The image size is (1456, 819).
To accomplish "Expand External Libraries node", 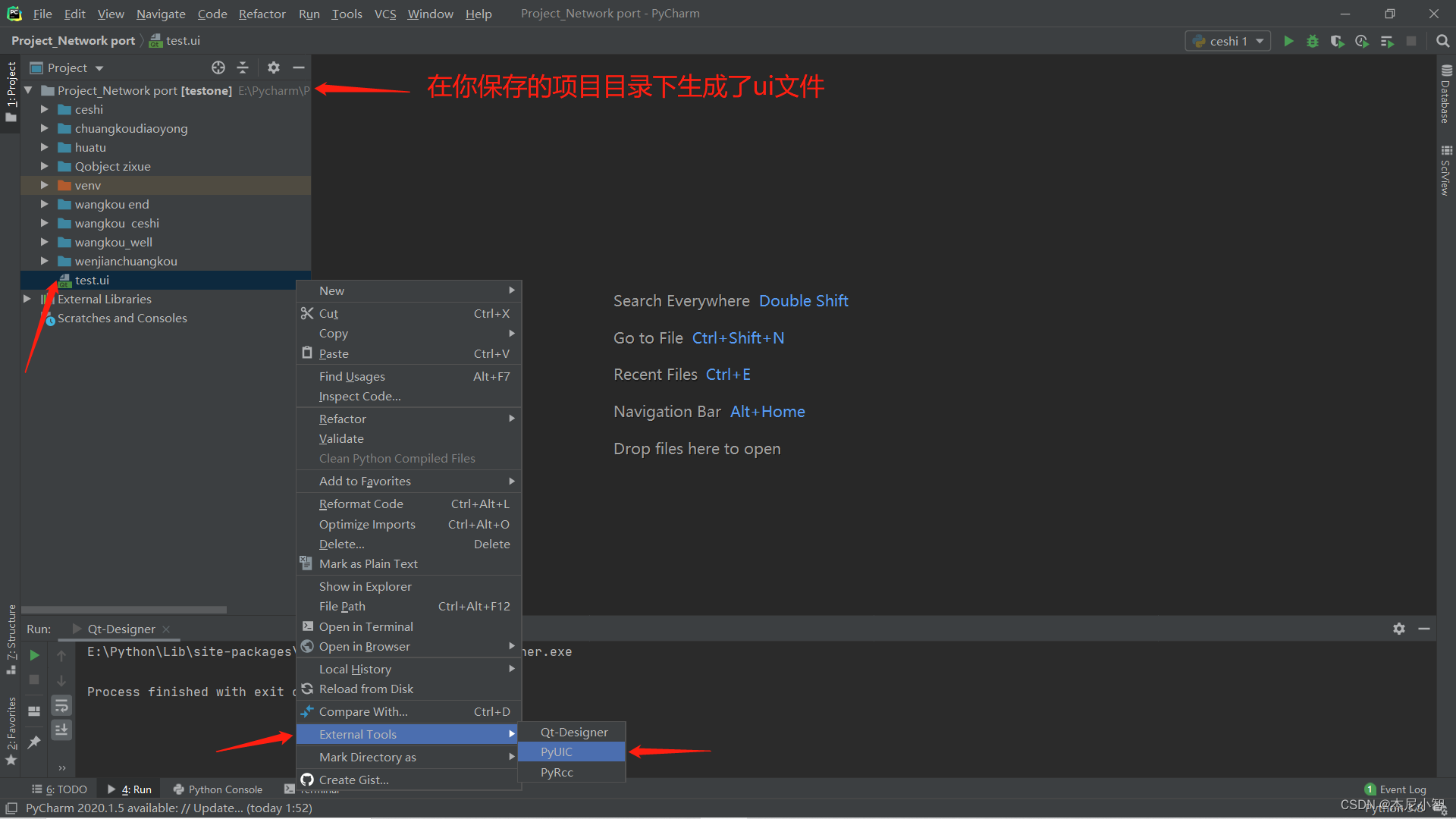I will click(27, 299).
